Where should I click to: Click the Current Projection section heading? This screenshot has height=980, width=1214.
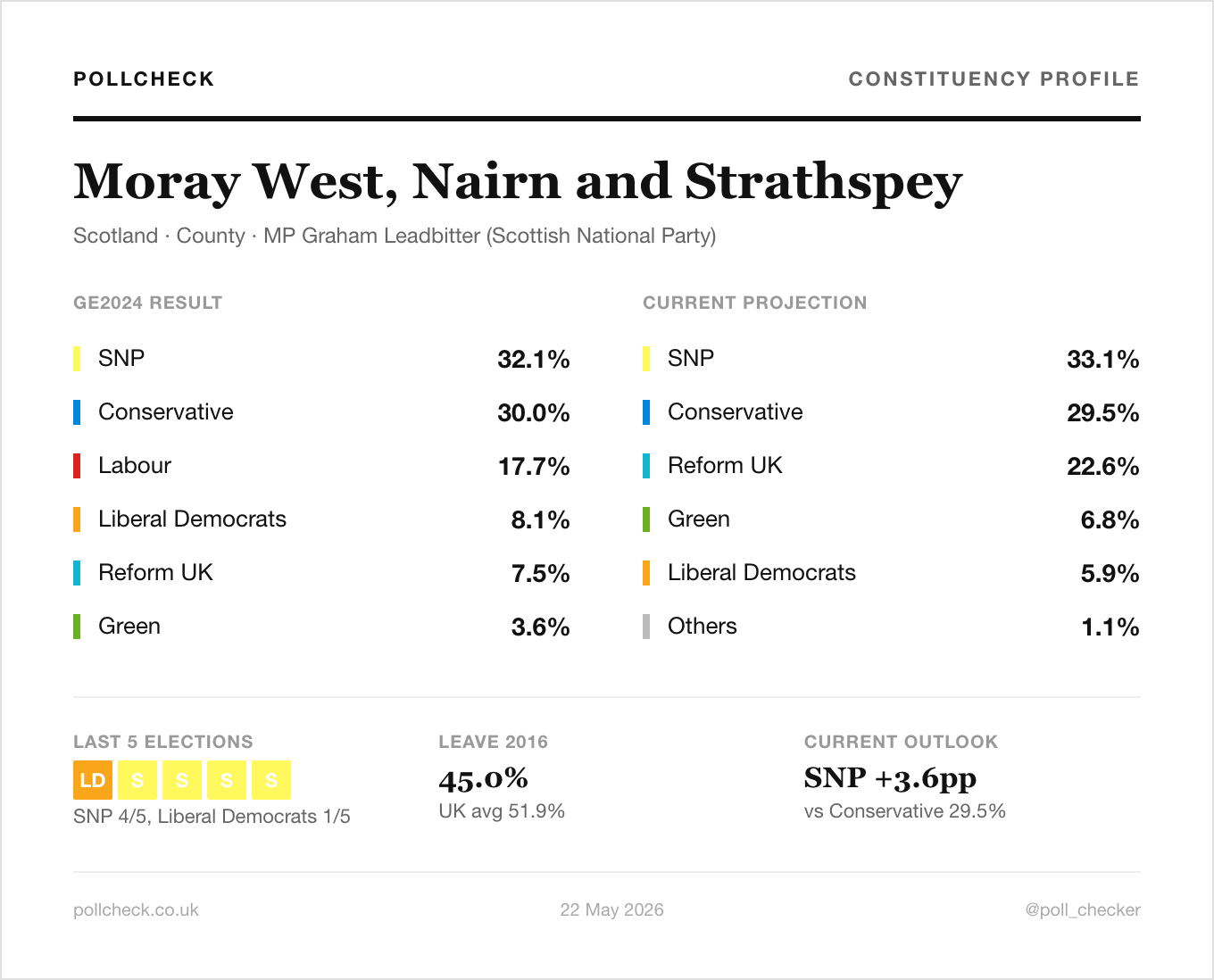[755, 303]
